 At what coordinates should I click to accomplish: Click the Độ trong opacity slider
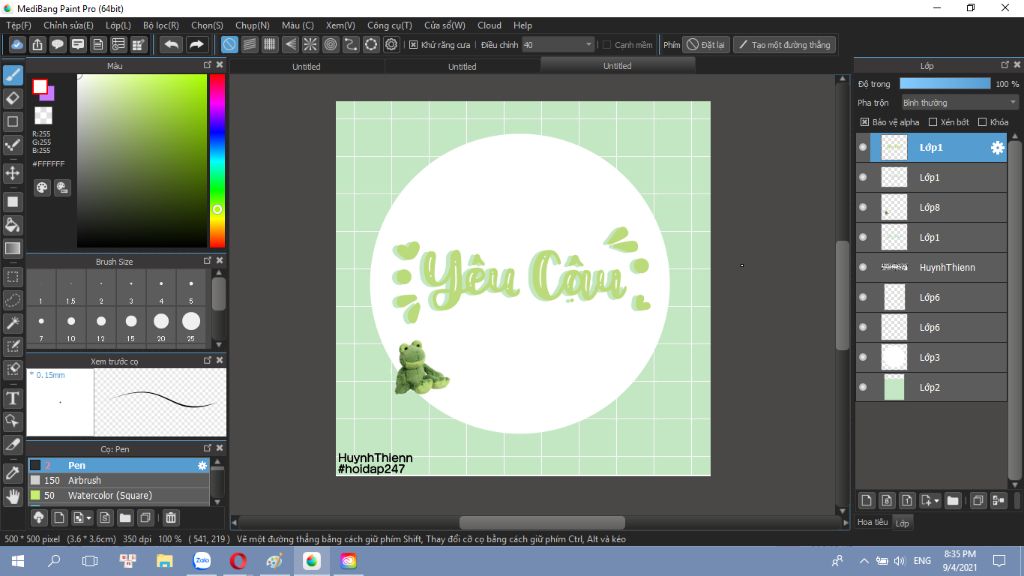pos(944,84)
